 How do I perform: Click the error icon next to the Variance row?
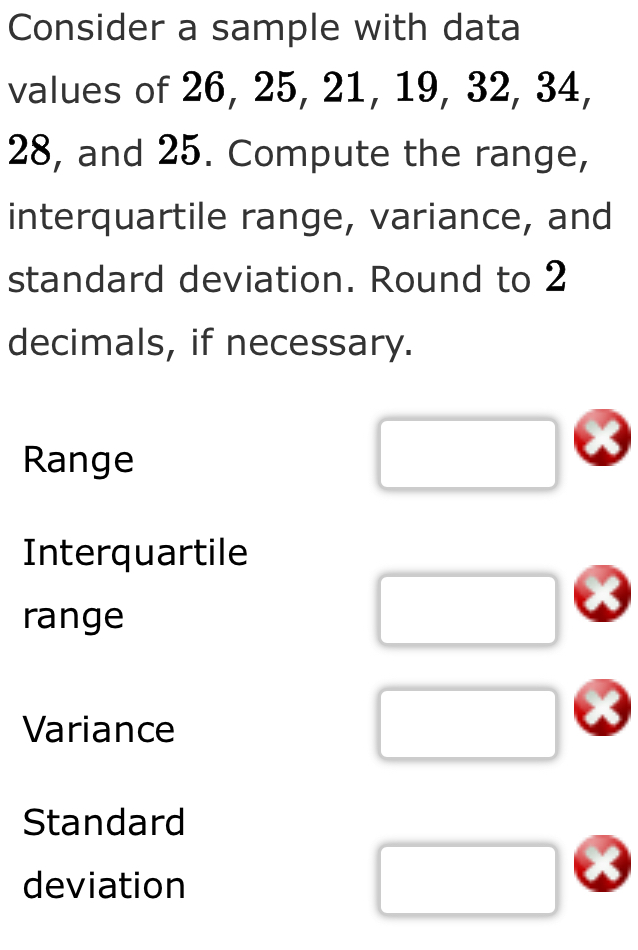(x=602, y=708)
